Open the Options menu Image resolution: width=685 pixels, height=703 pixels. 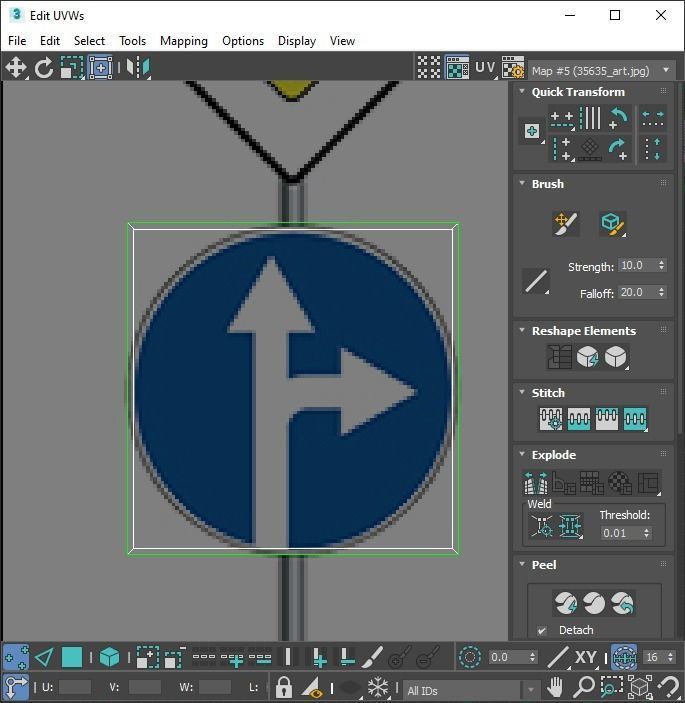click(243, 41)
